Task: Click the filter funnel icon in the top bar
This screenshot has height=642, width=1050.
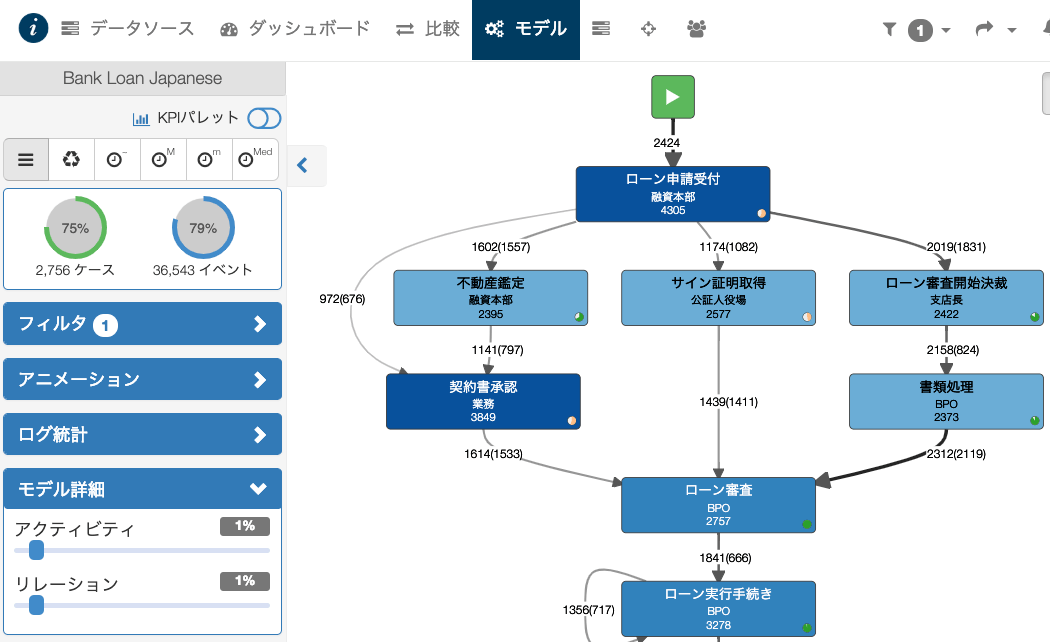Action: point(889,29)
